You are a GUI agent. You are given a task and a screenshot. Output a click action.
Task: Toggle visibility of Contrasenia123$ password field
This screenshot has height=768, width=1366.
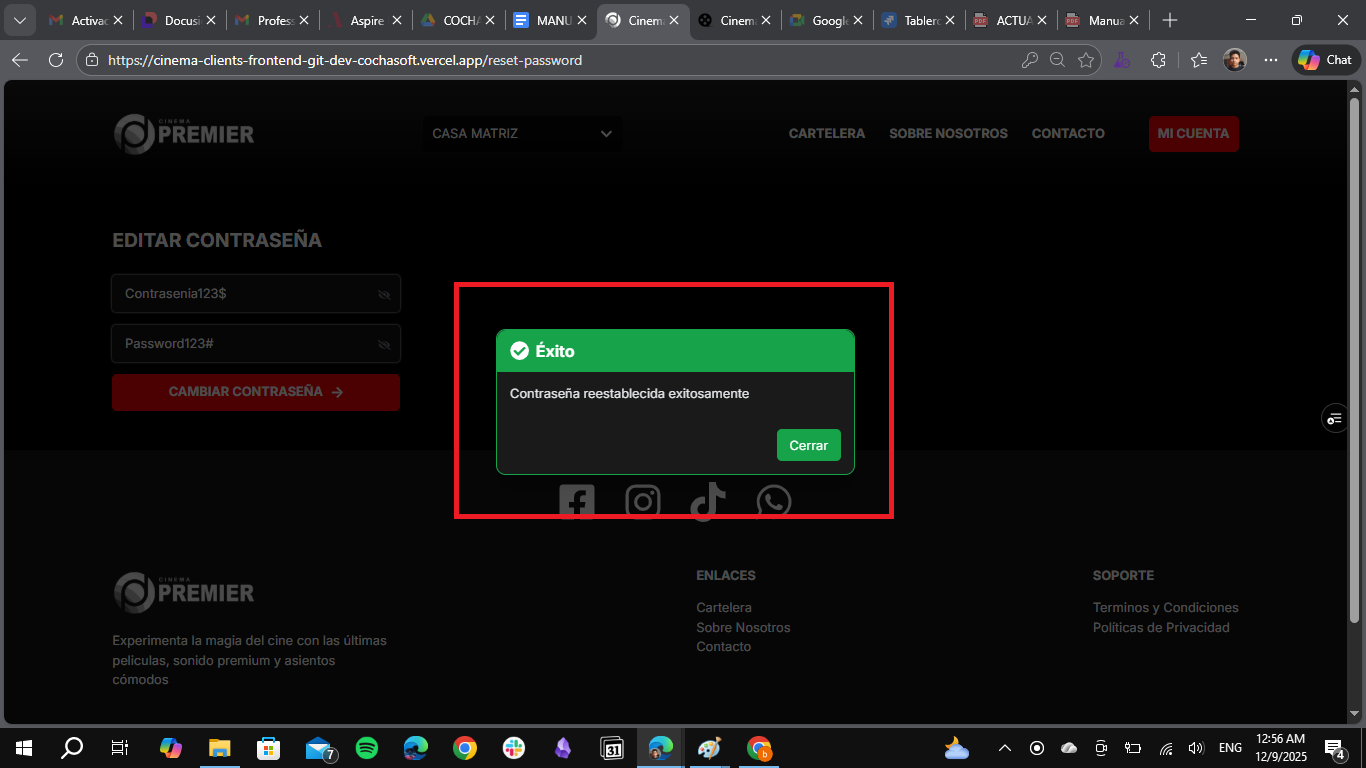(384, 295)
